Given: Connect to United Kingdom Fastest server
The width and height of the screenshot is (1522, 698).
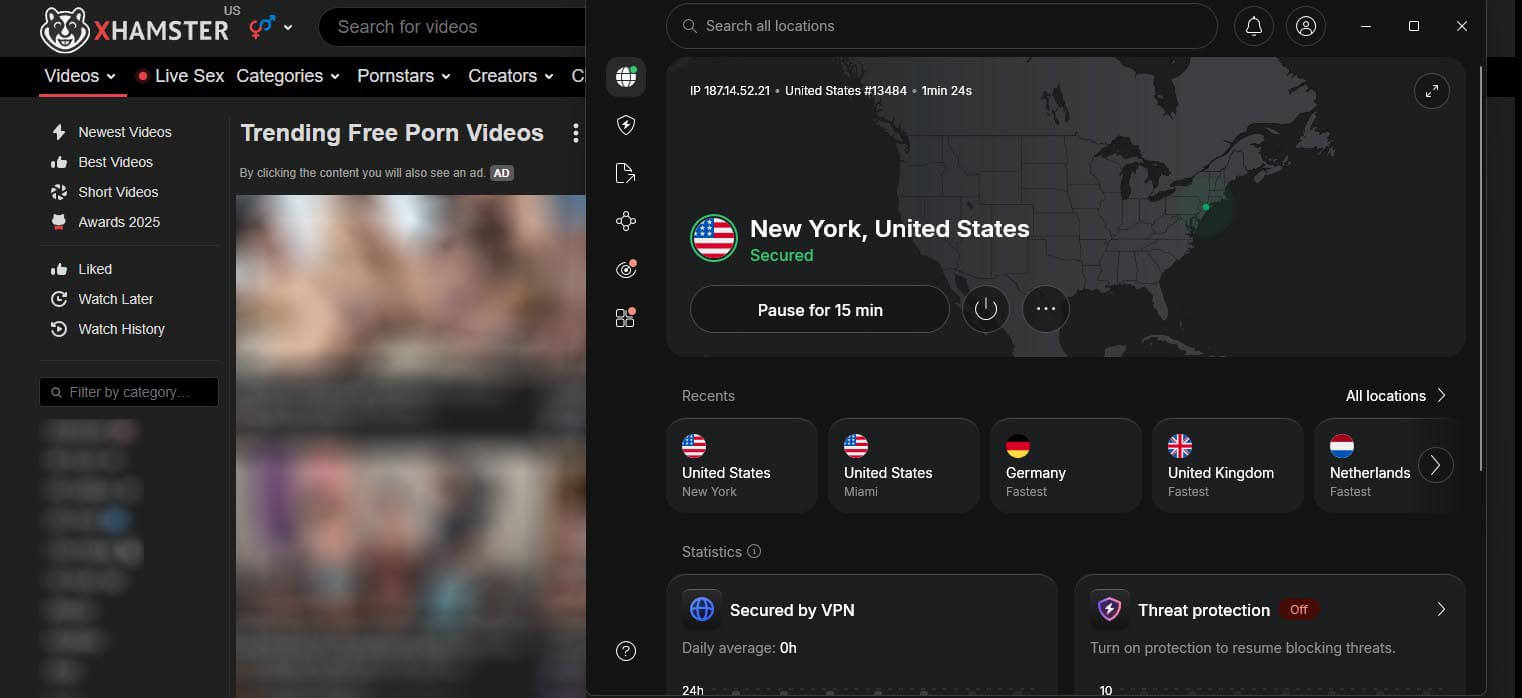Looking at the screenshot, I should pos(1228,466).
